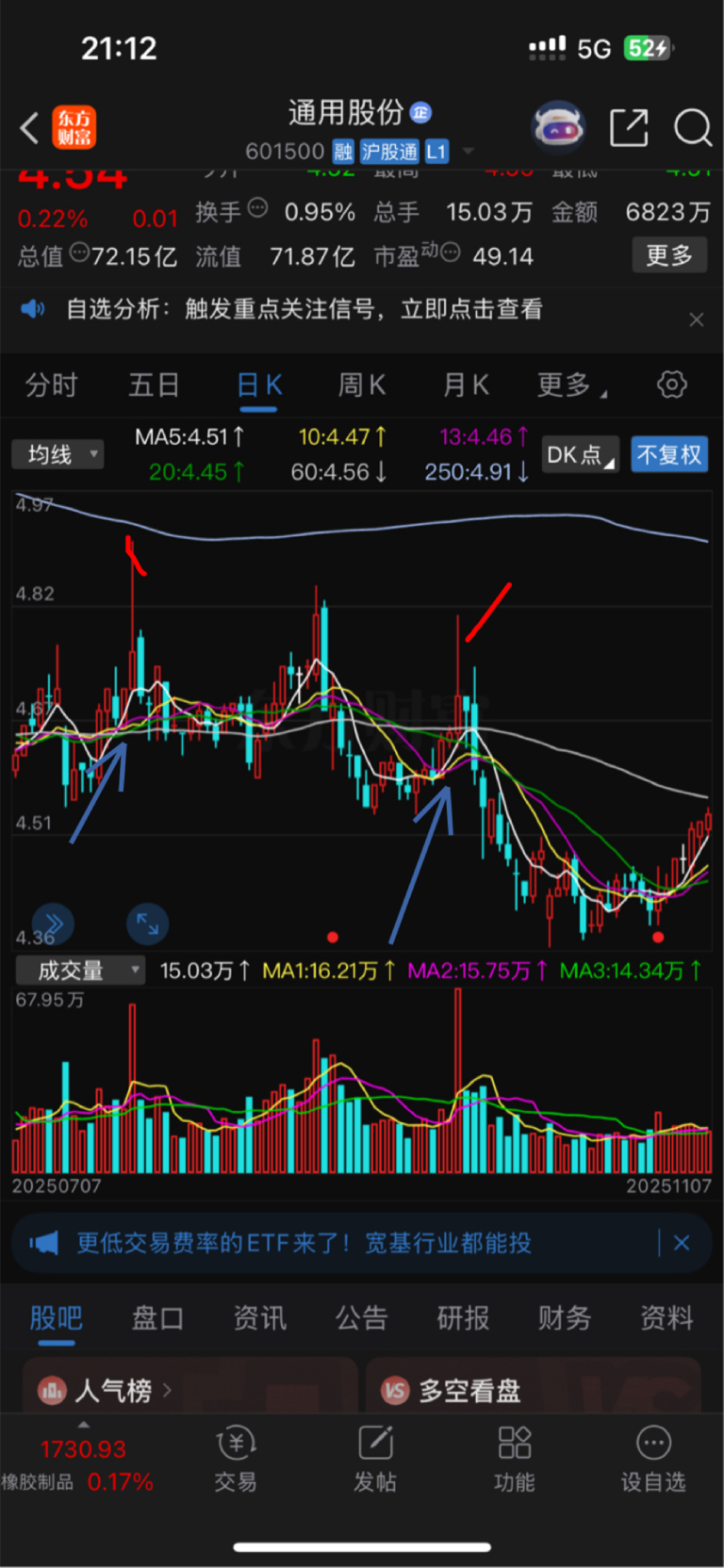The width and height of the screenshot is (724, 1568).
Task: Tap the 20:4.45 moving average value
Action: [x=196, y=471]
